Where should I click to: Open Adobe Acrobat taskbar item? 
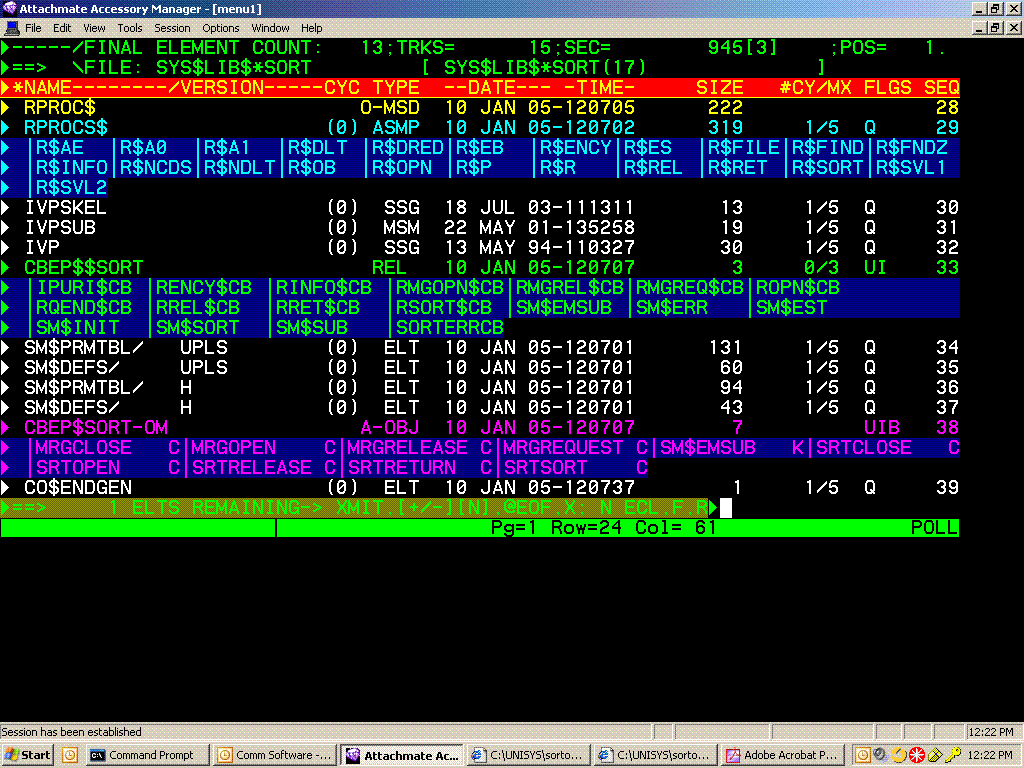coord(780,755)
